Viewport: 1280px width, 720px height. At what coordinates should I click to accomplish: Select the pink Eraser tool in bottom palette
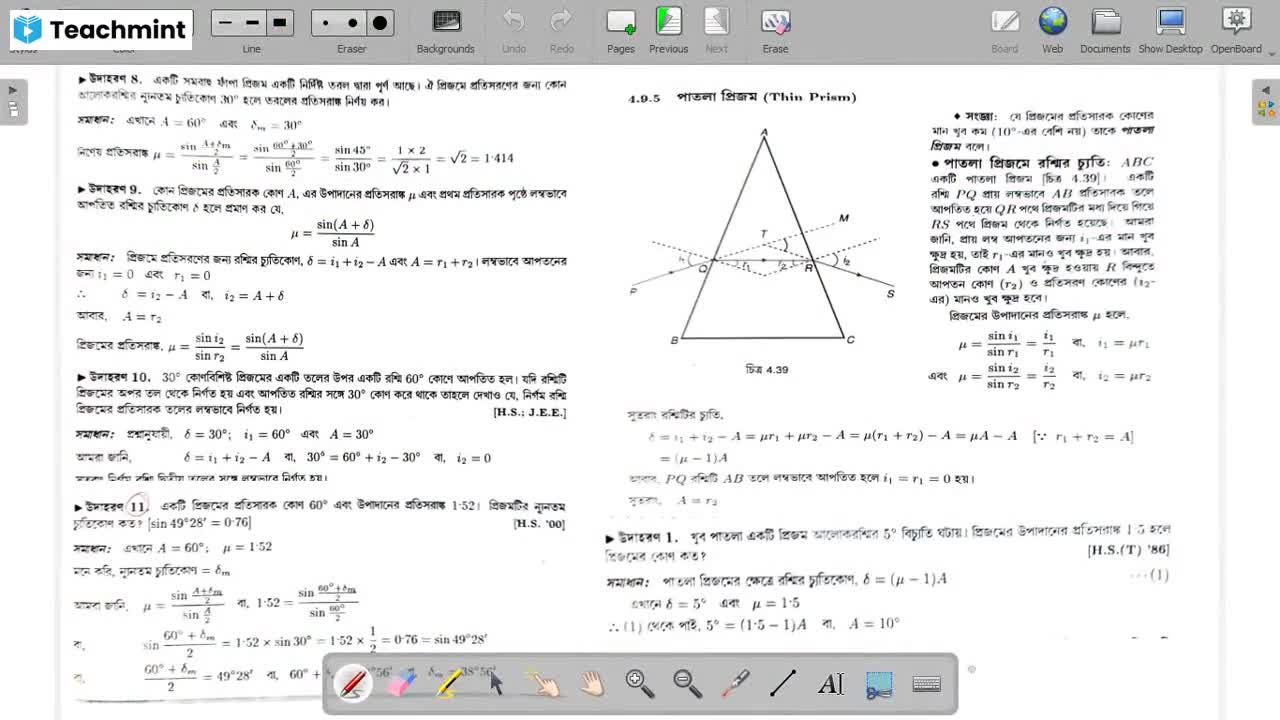click(x=400, y=683)
